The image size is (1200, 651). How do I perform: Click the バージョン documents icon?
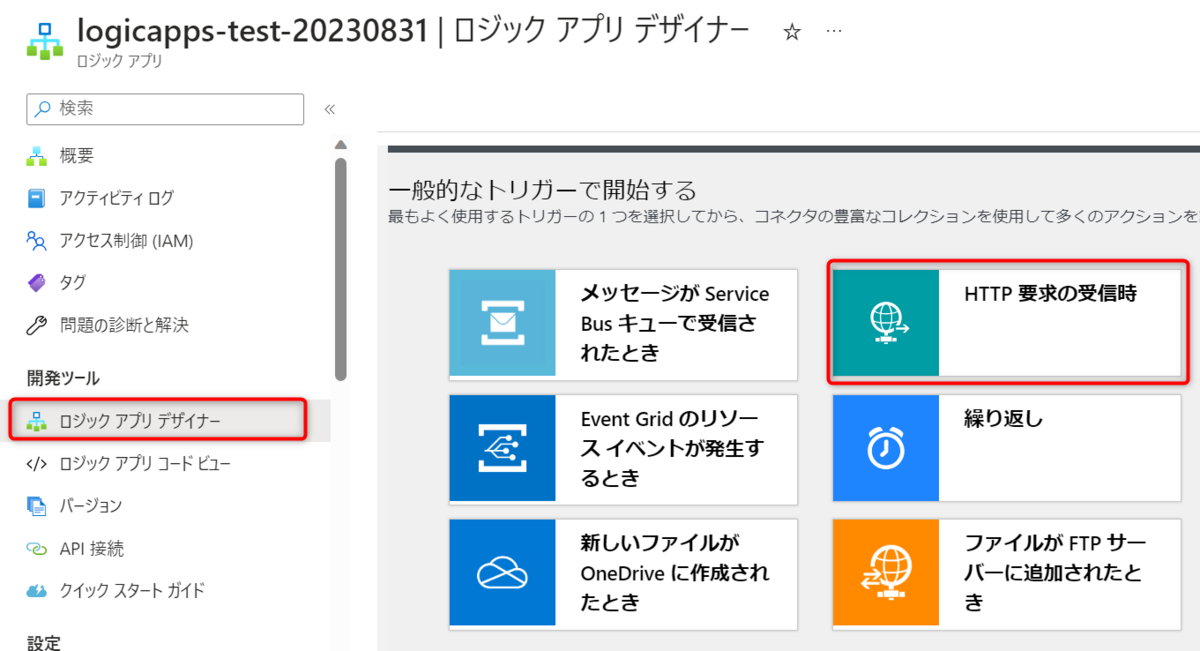point(37,506)
